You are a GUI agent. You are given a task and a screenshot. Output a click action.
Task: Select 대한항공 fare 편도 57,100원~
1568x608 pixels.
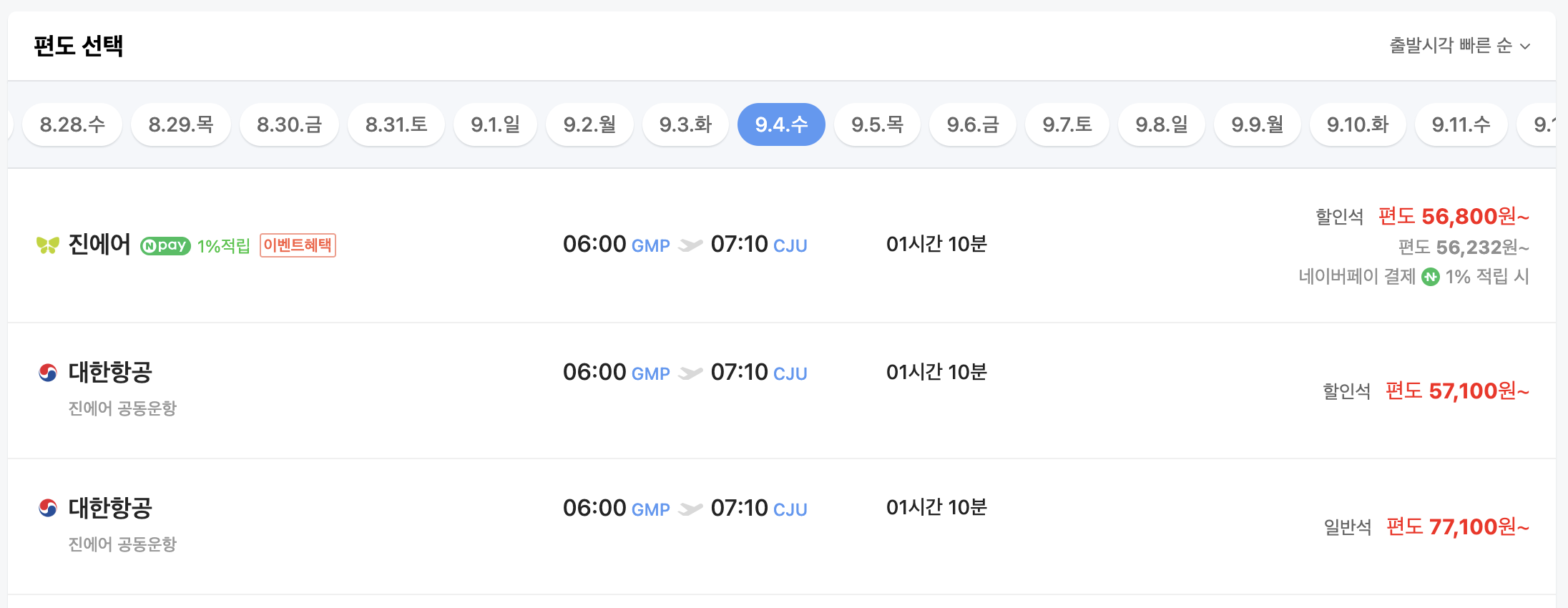1457,391
